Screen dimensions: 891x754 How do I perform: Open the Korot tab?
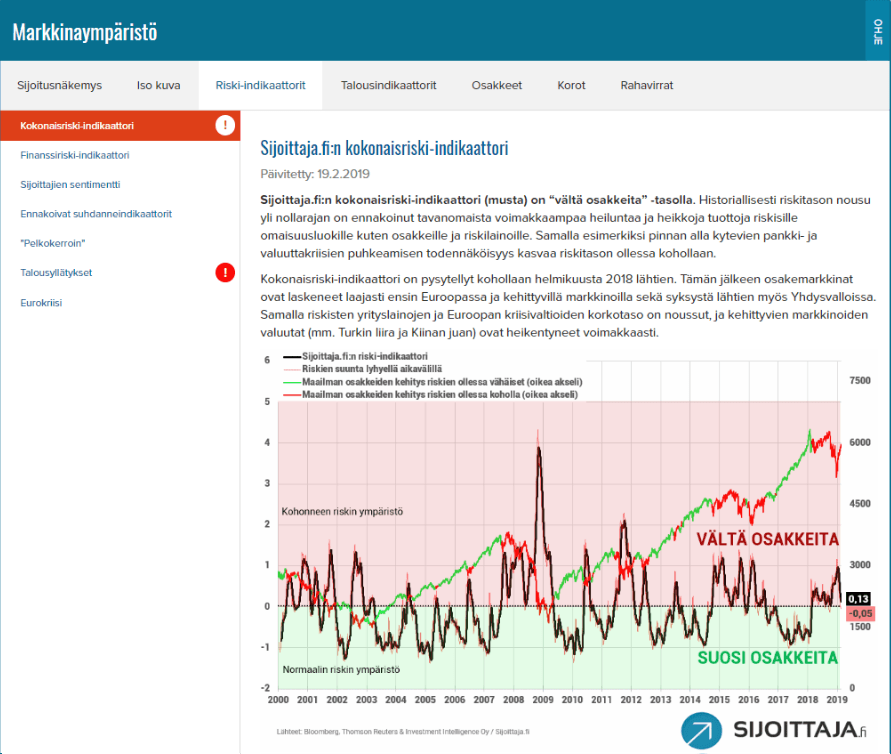571,85
